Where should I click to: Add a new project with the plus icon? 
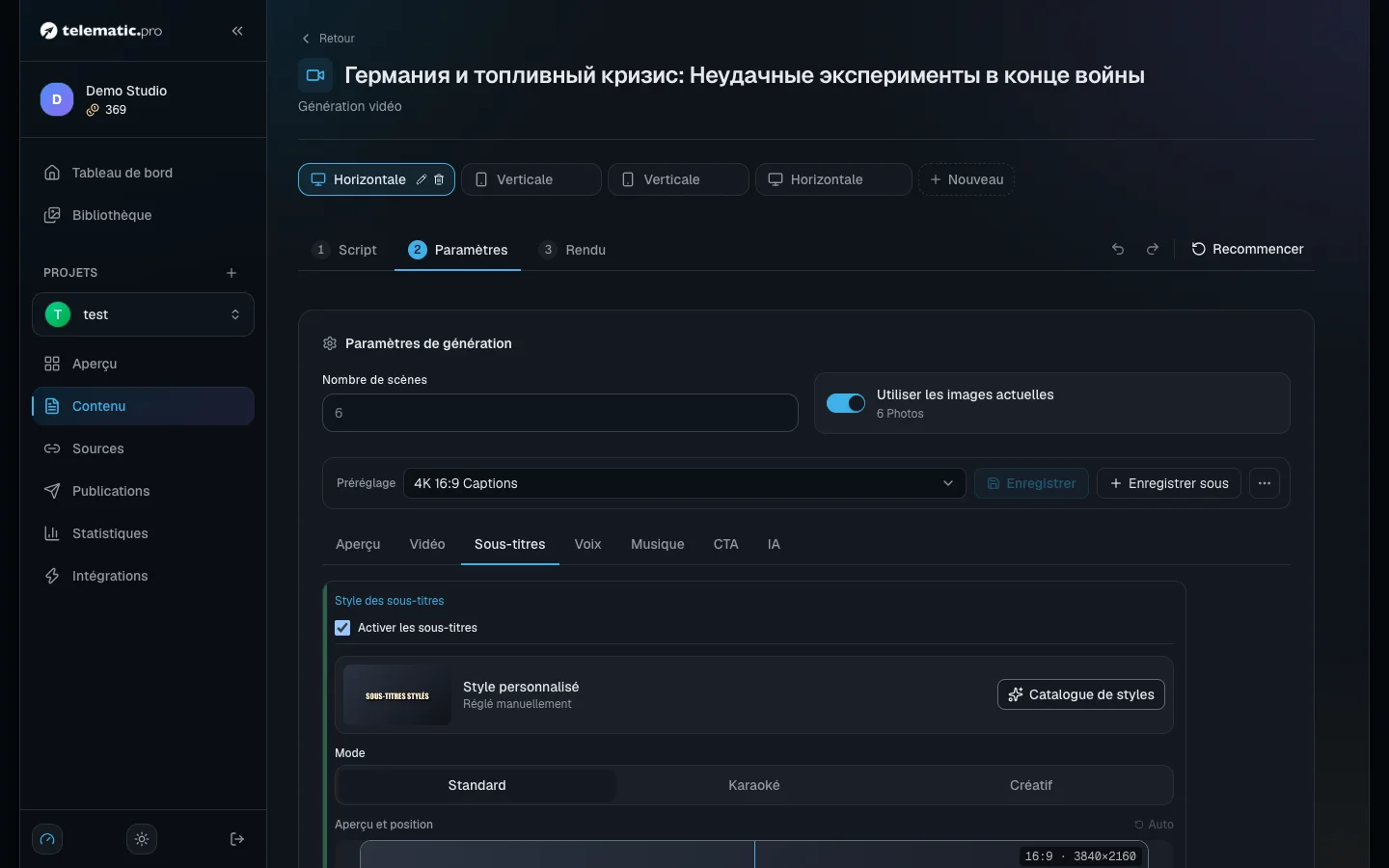click(231, 273)
